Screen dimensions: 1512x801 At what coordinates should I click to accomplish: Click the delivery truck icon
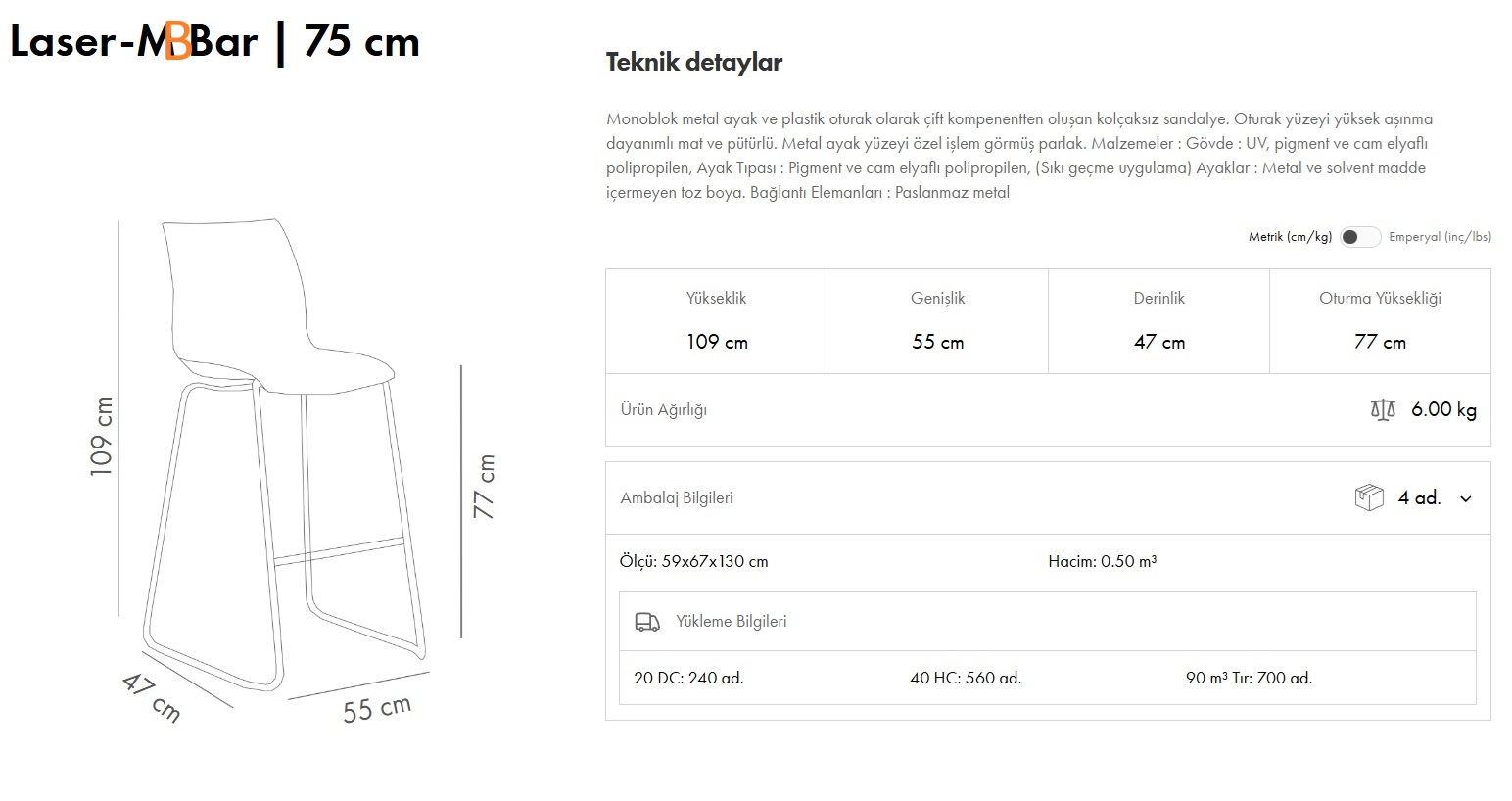647,622
